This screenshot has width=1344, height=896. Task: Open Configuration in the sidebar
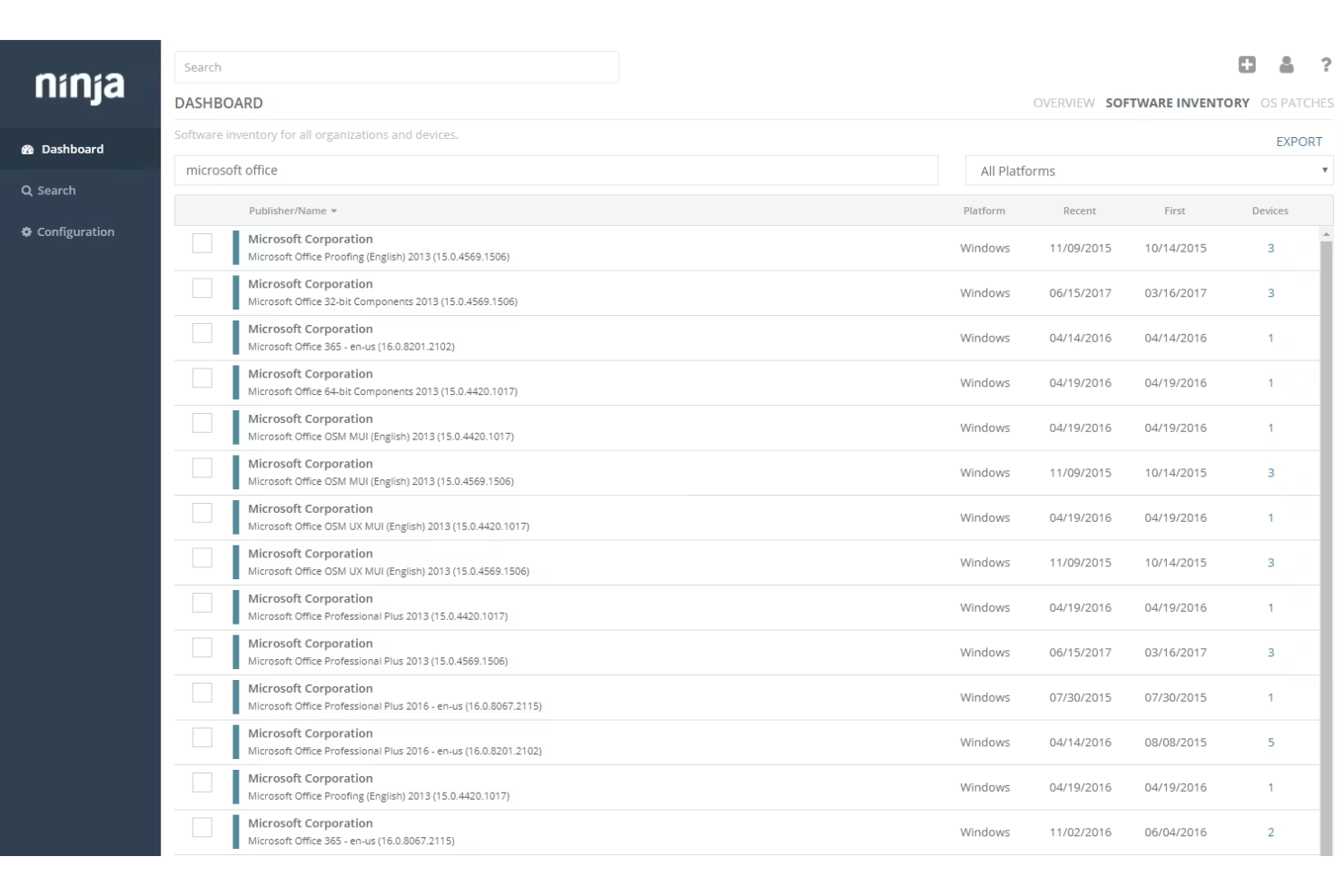click(80, 232)
